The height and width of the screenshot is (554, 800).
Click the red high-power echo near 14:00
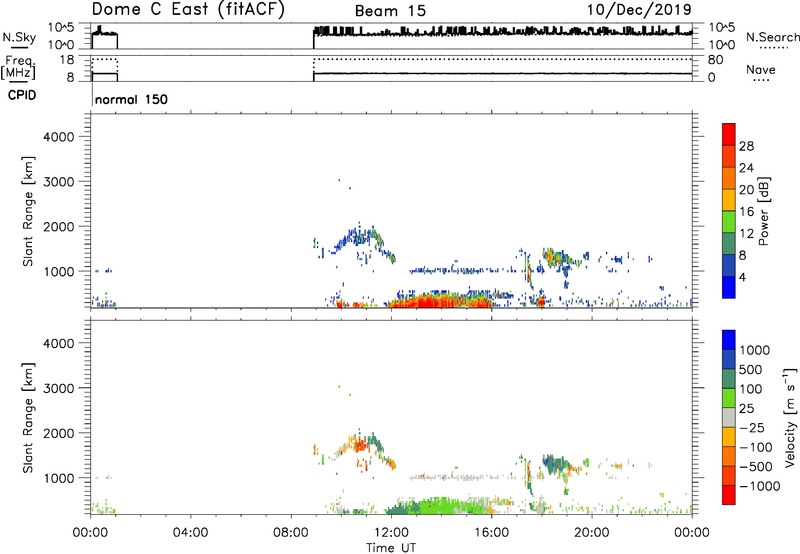(439, 302)
